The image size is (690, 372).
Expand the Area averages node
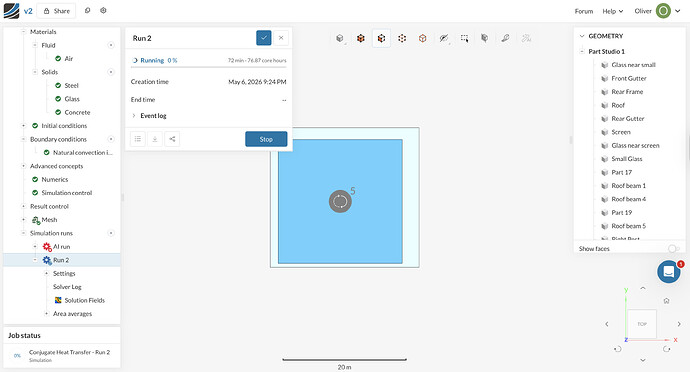47,313
